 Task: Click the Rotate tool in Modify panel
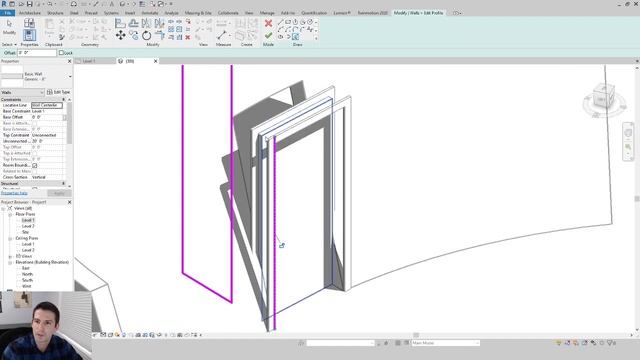coord(147,36)
